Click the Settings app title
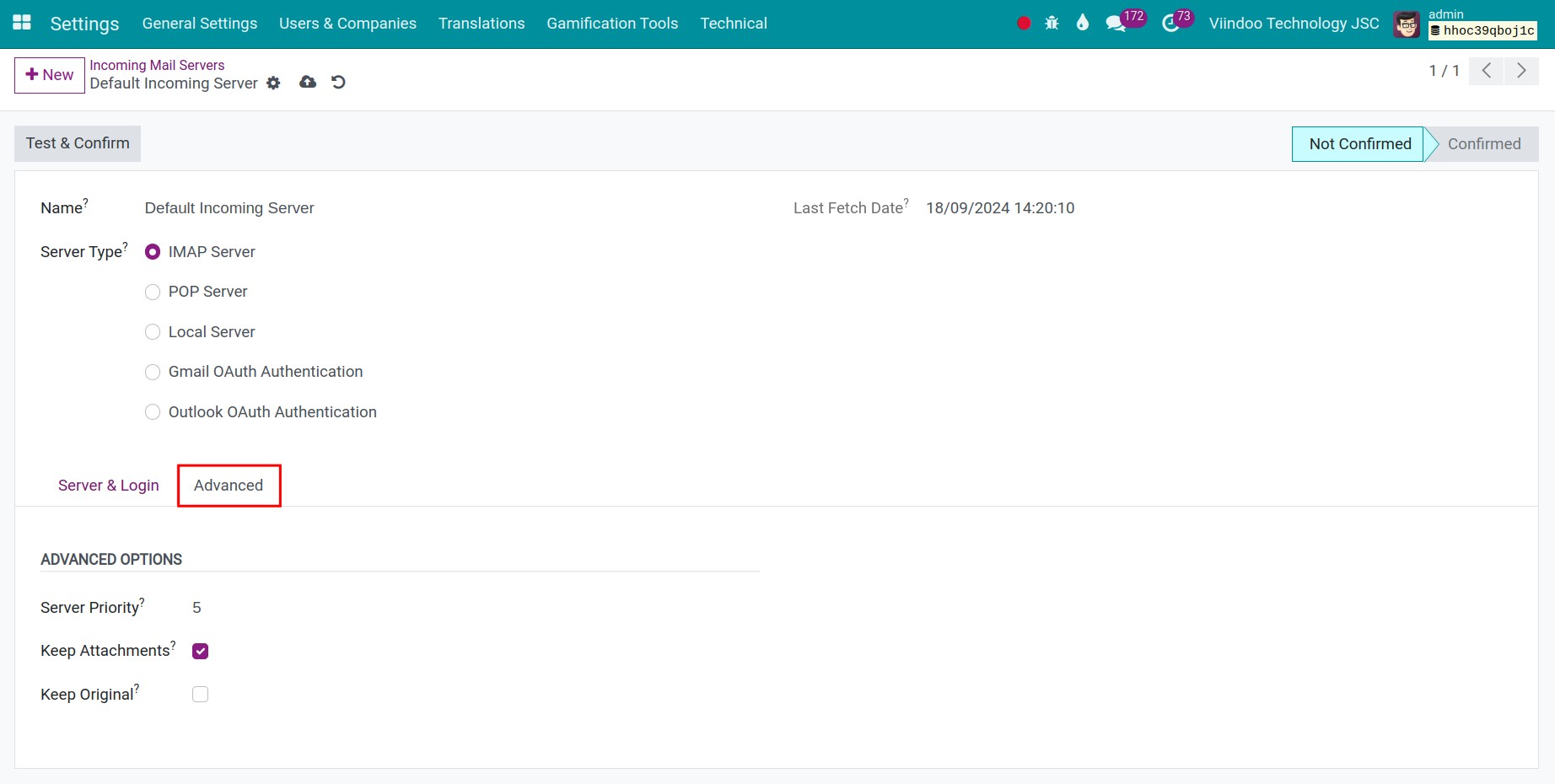Viewport: 1555px width, 784px height. pyautogui.click(x=84, y=24)
